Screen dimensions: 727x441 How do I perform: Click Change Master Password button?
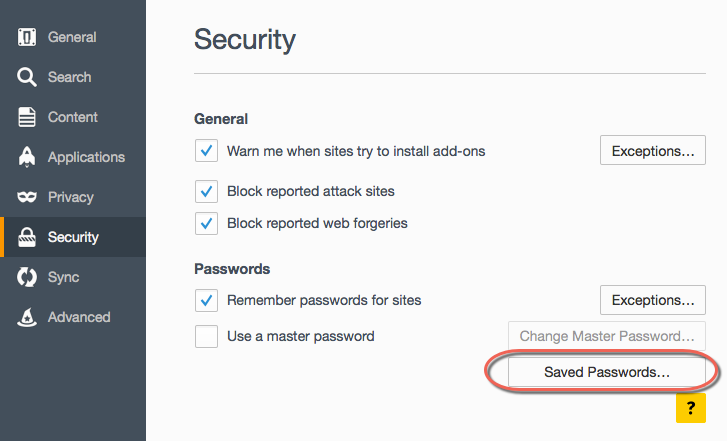607,336
